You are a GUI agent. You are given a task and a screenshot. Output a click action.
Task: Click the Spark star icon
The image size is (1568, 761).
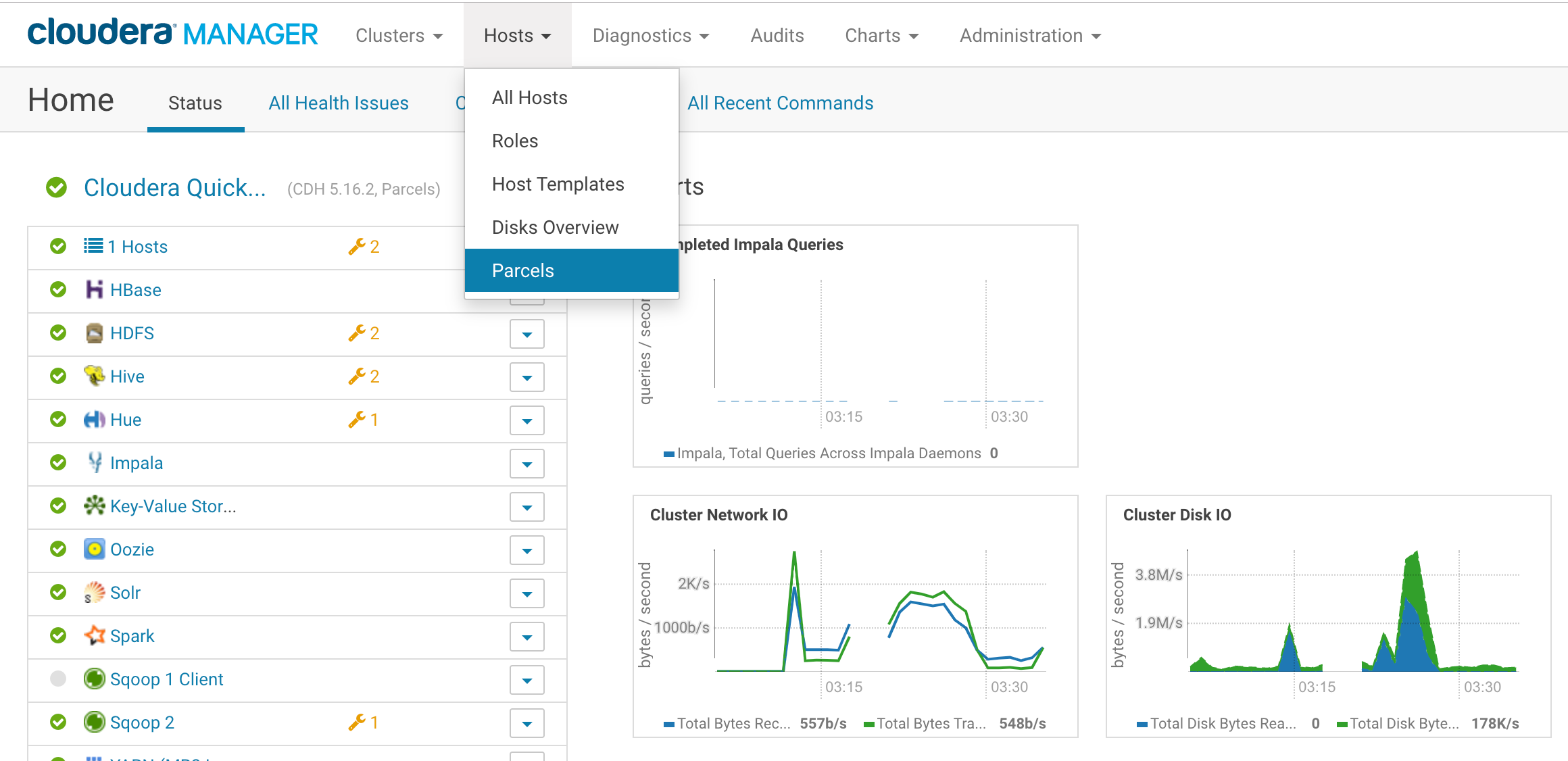94,635
